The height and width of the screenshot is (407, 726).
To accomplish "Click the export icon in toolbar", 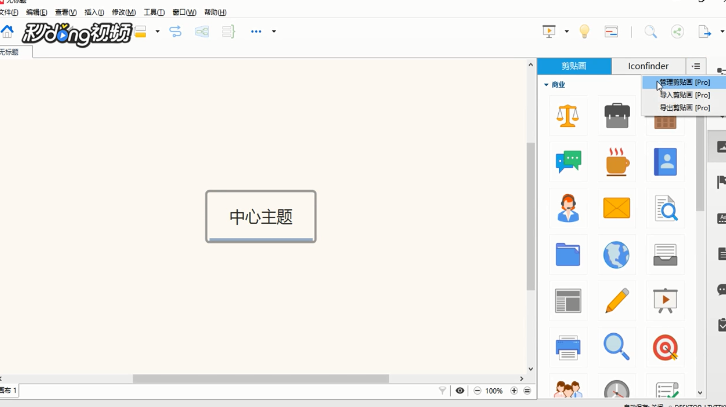I will (704, 31).
